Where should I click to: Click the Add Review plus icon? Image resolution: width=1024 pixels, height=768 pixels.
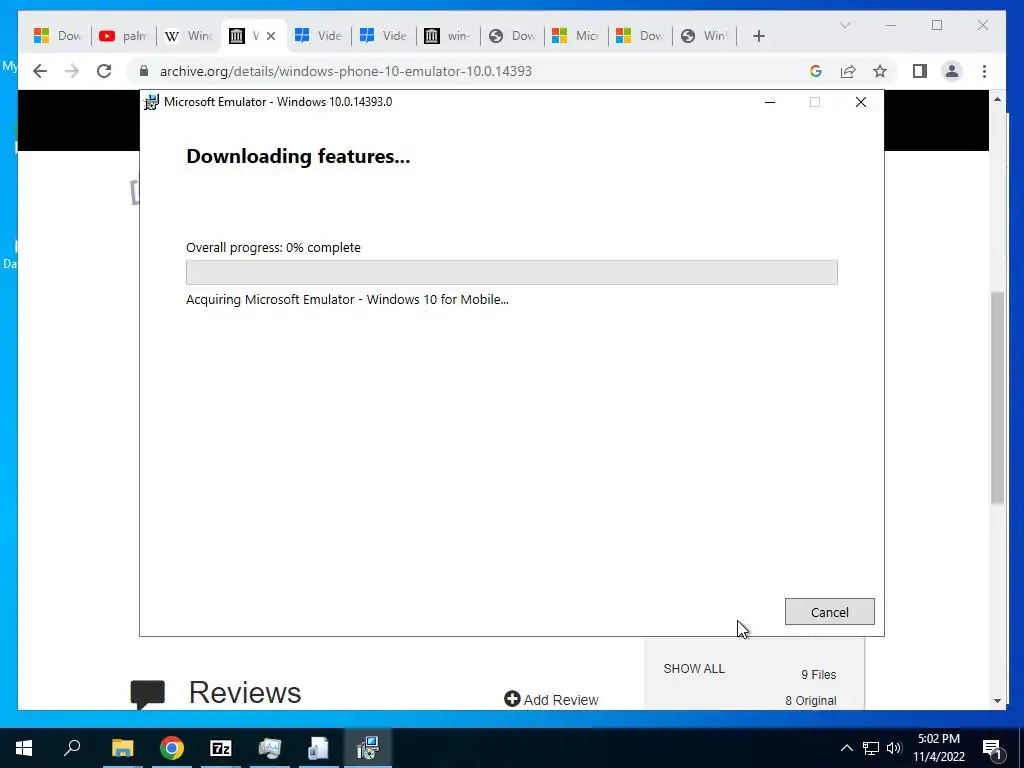(x=512, y=699)
